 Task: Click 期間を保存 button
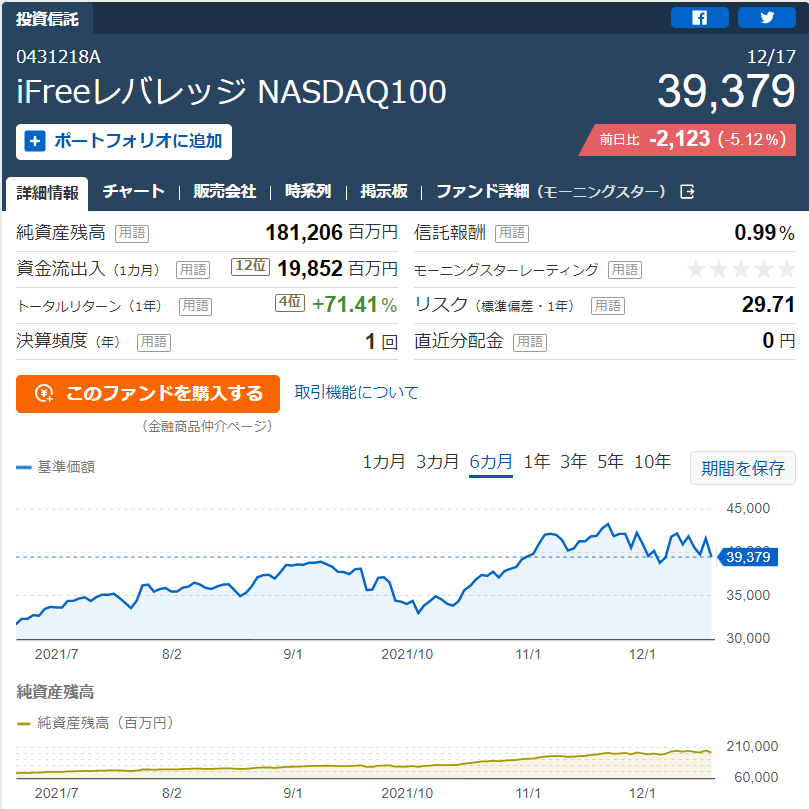coord(743,468)
